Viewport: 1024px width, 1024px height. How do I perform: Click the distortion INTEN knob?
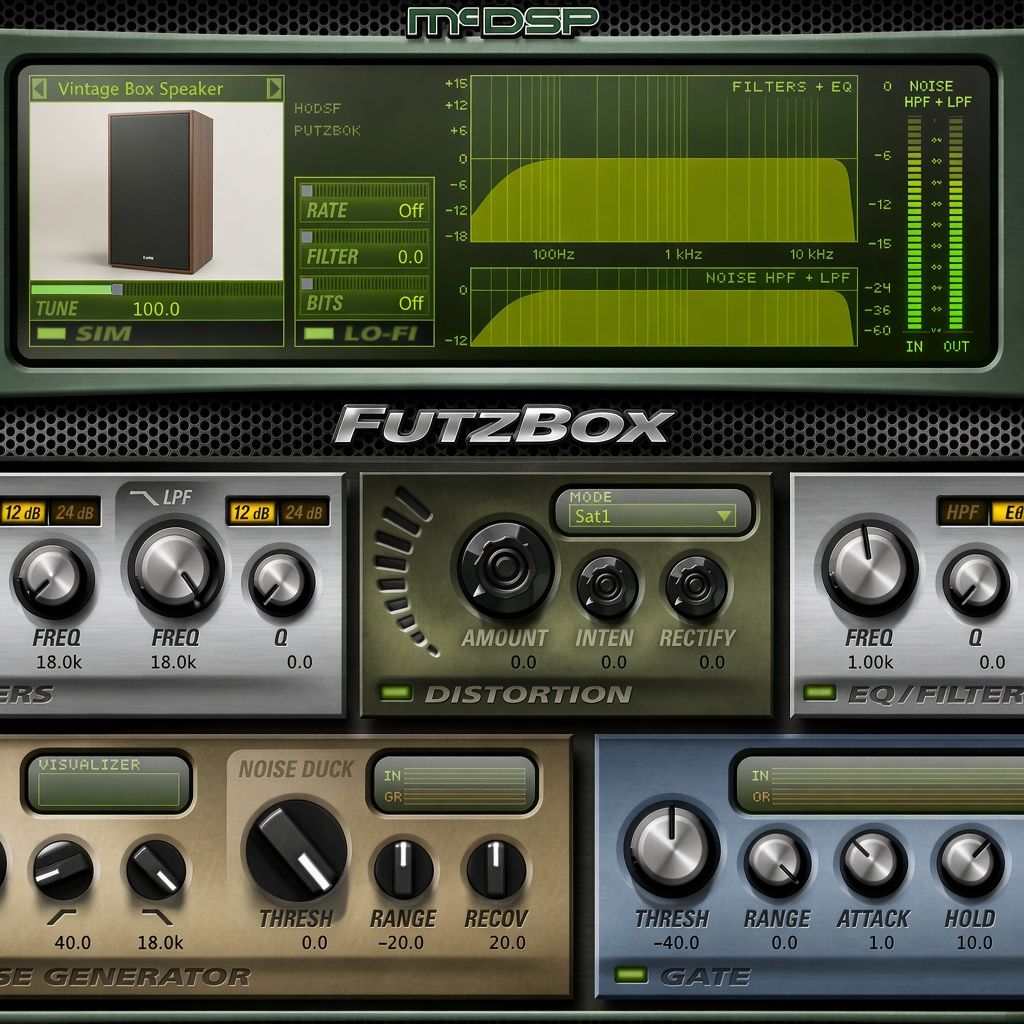coord(607,585)
